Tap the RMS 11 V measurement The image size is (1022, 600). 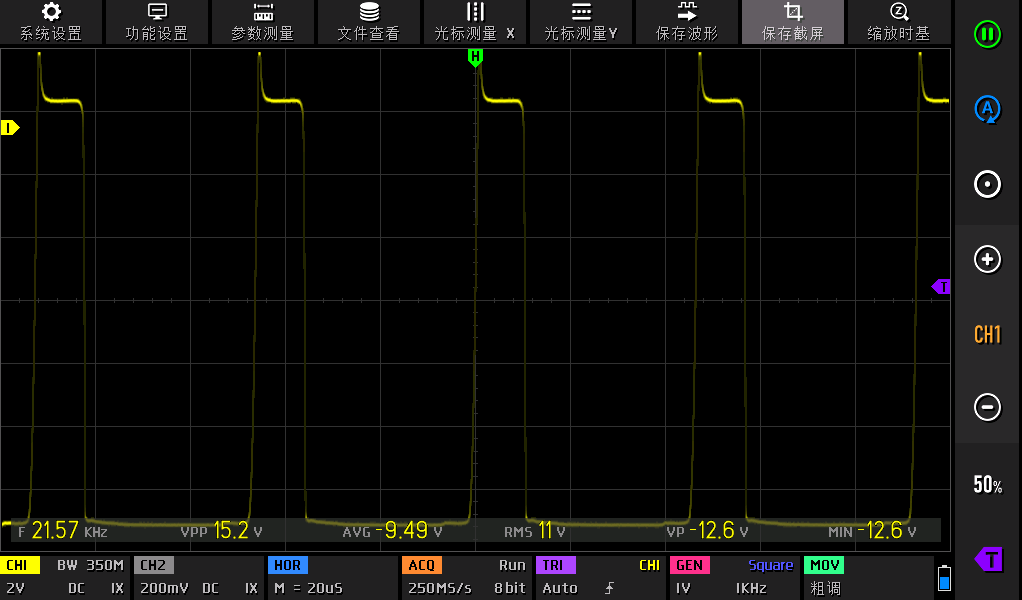coord(534,530)
